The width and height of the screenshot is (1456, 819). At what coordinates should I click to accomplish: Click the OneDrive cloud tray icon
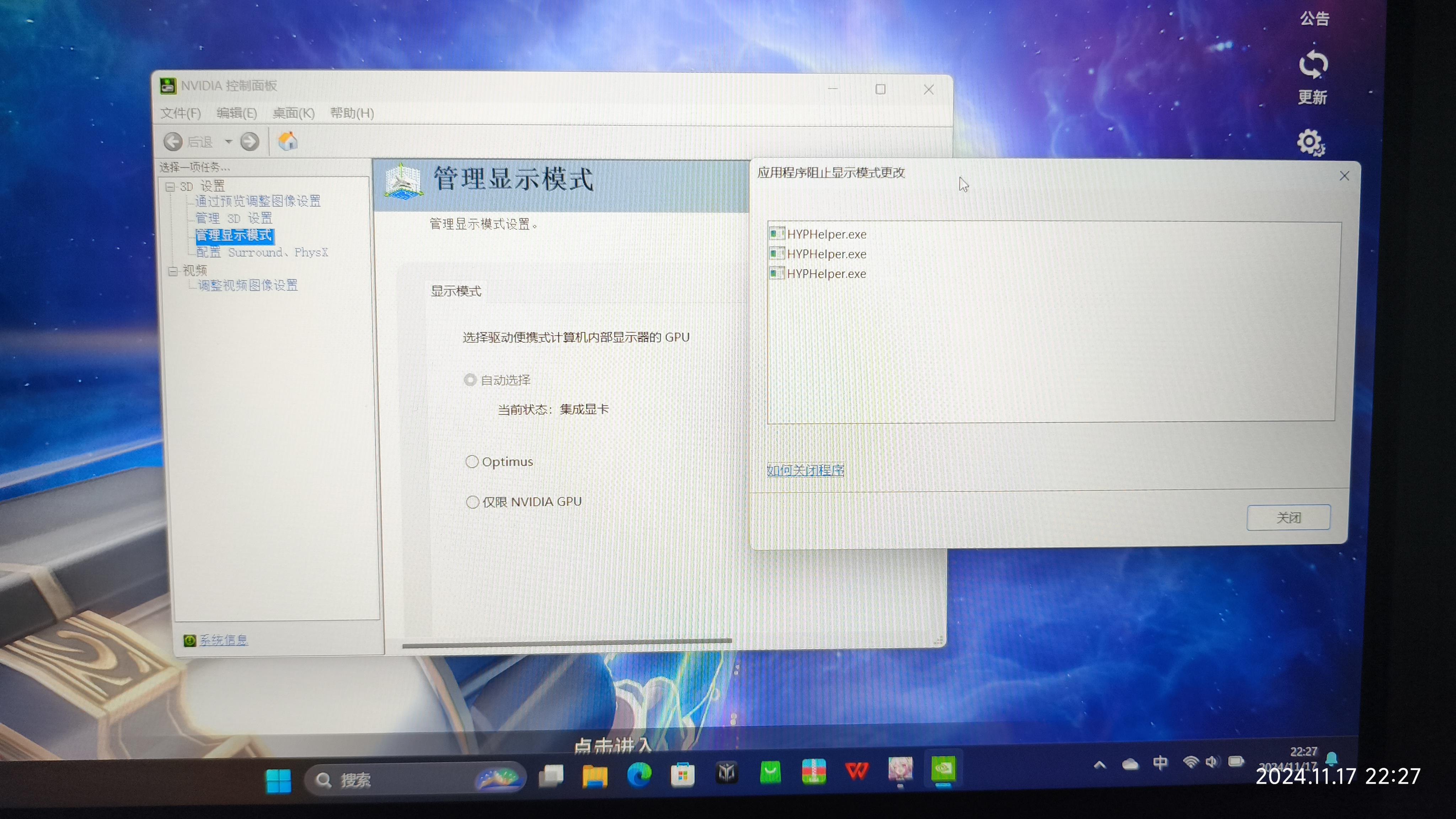[x=1130, y=765]
